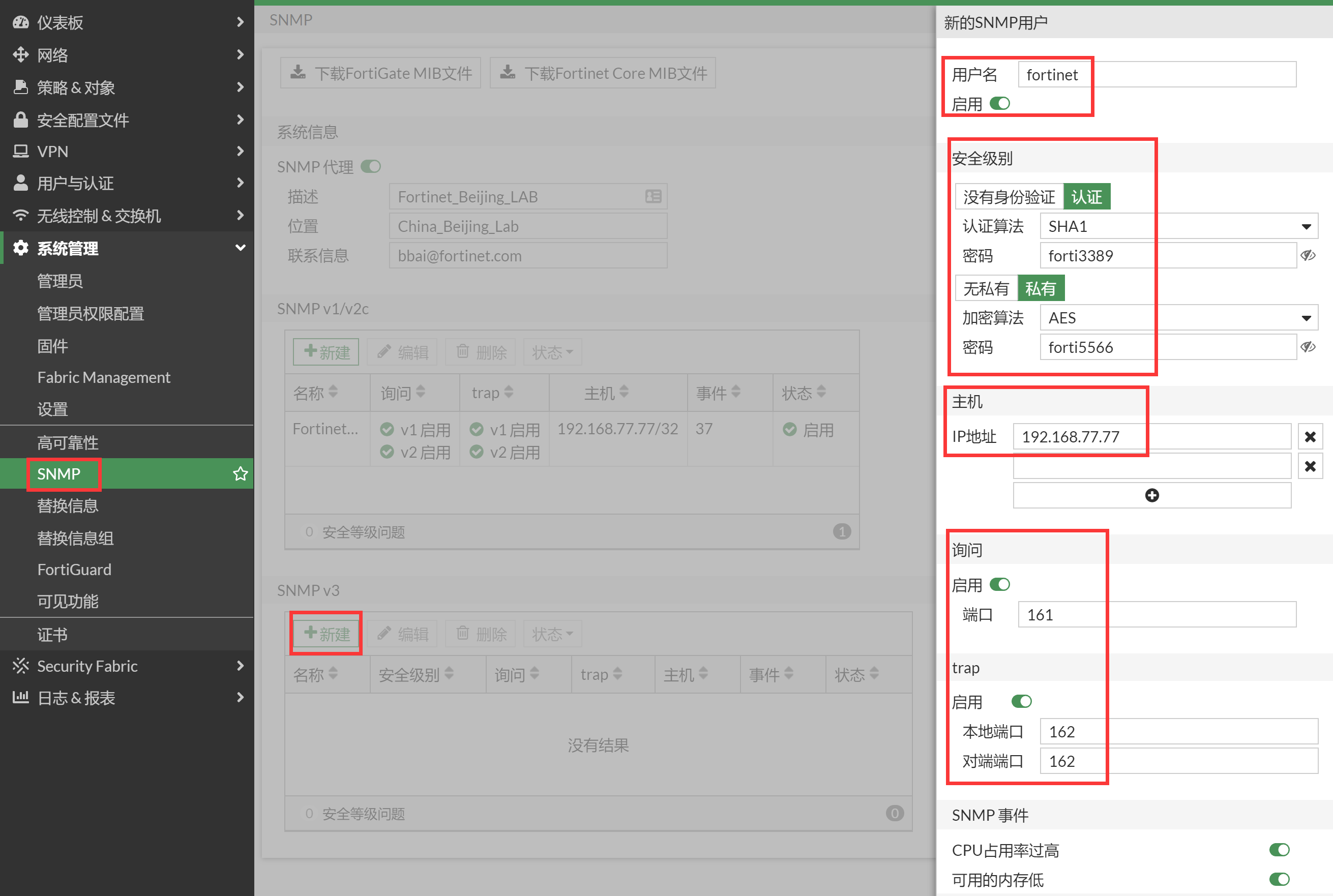Click the policy & objects icon
The height and width of the screenshot is (896, 1333).
(x=20, y=87)
